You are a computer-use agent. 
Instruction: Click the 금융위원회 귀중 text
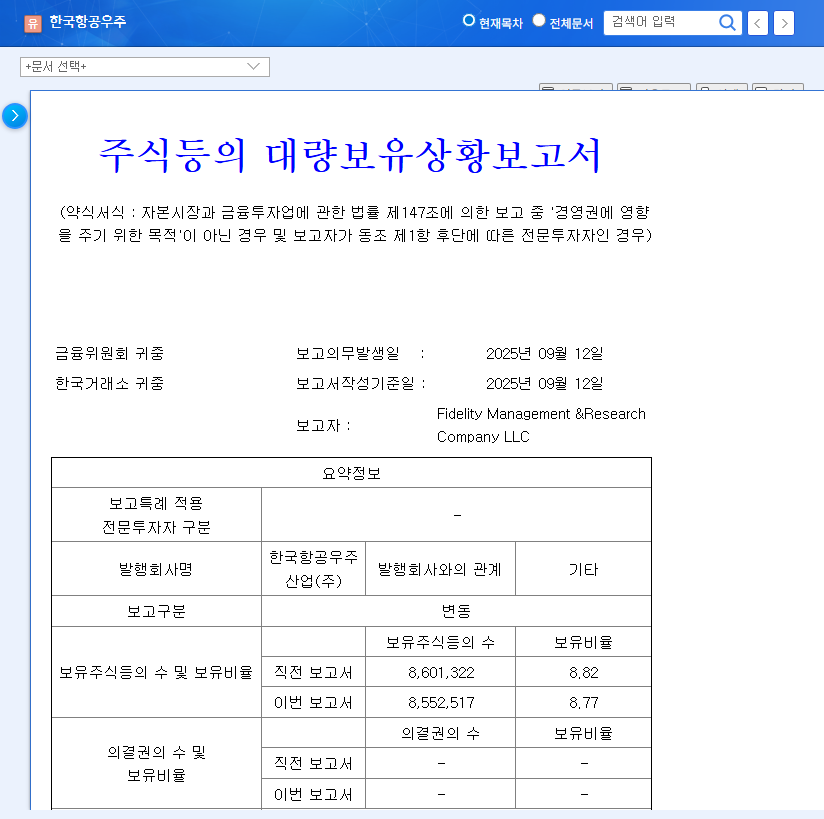pyautogui.click(x=109, y=353)
